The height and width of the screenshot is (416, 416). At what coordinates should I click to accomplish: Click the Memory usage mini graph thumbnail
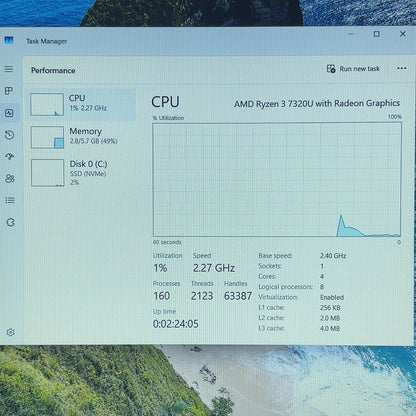click(47, 137)
